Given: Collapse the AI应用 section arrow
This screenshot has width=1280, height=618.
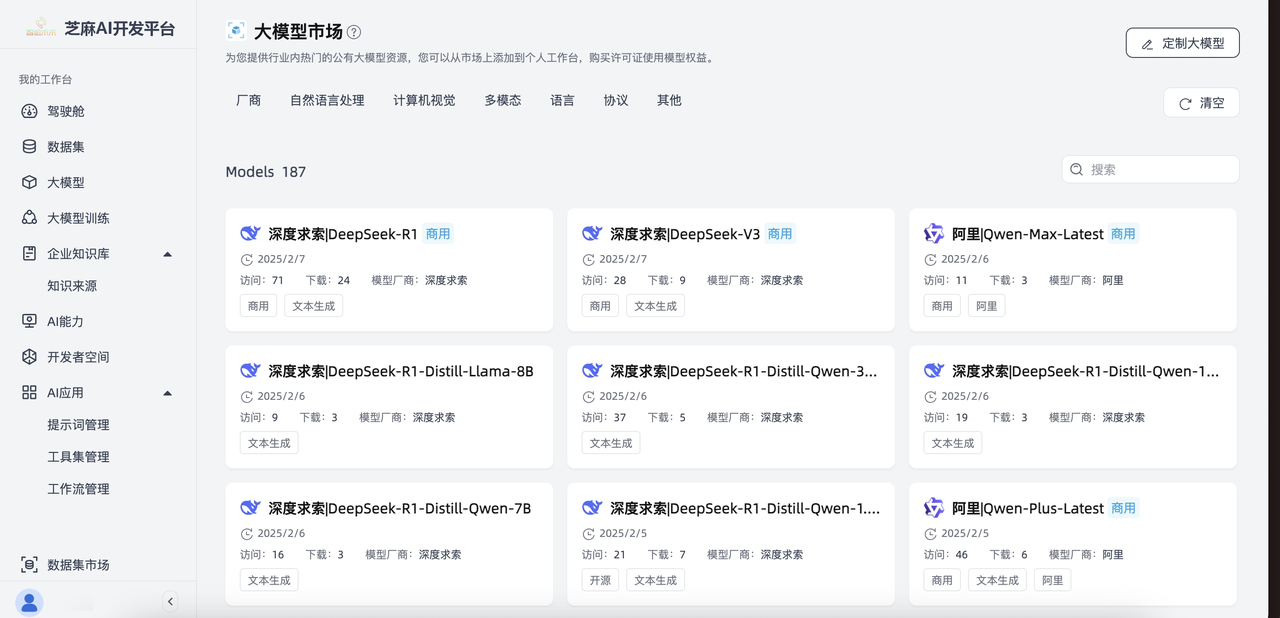Looking at the screenshot, I should (167, 393).
